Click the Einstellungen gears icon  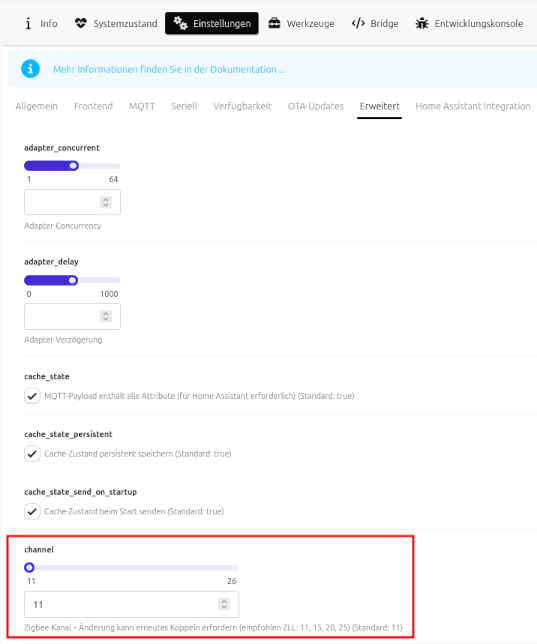(180, 23)
